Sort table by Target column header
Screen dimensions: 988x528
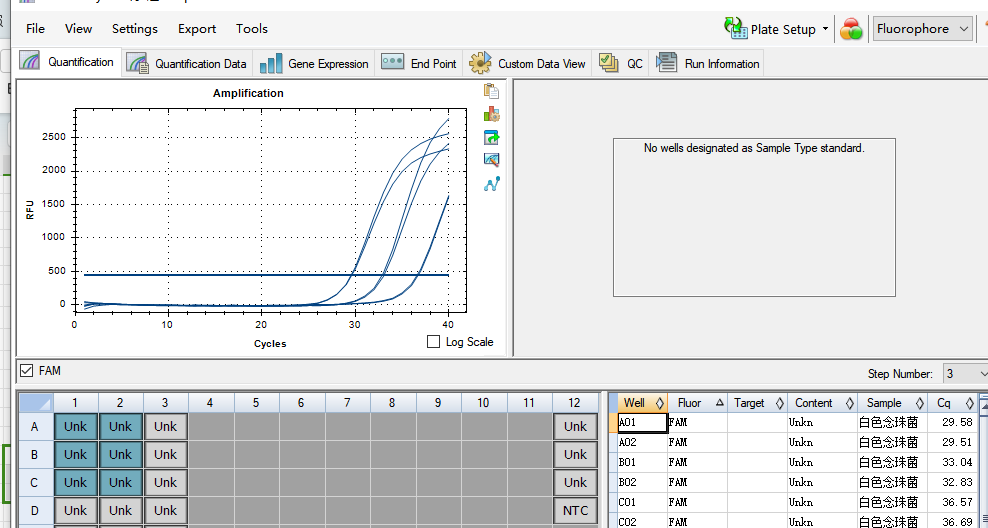(757, 403)
